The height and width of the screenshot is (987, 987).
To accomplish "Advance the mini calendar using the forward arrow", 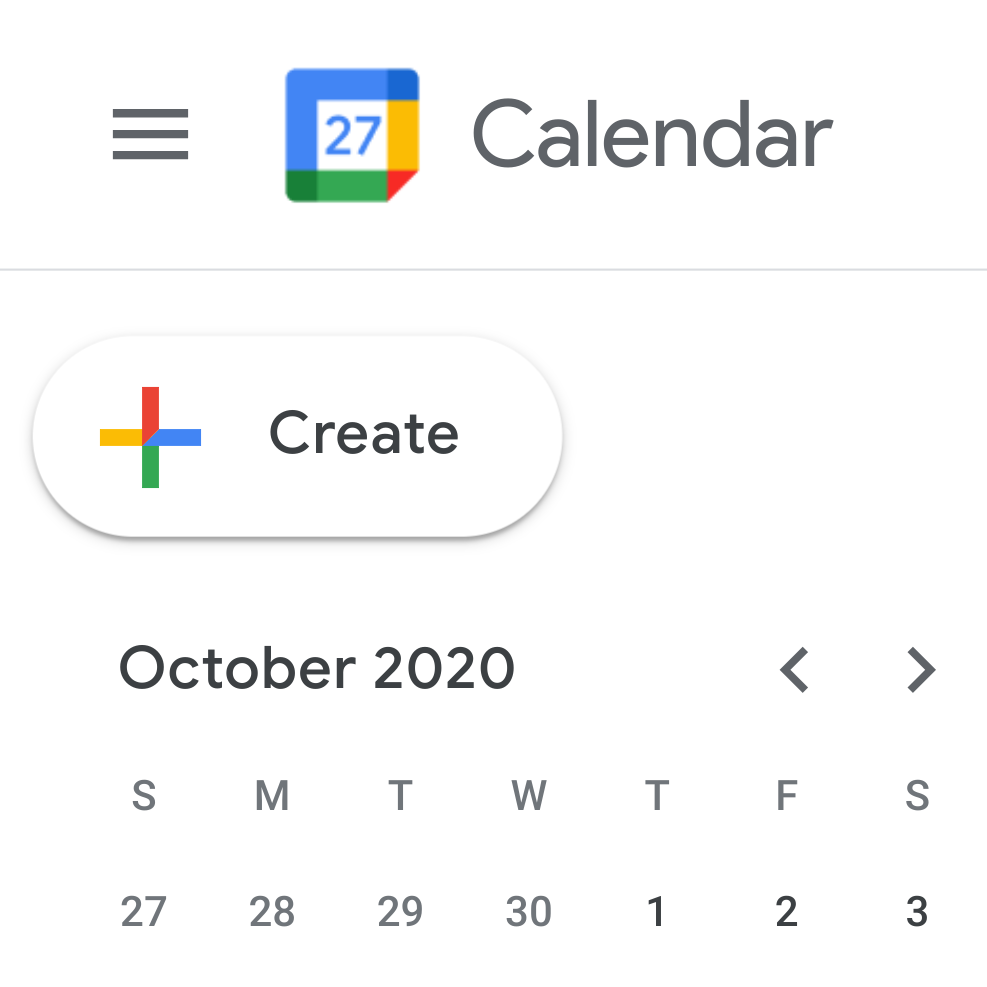I will (x=920, y=670).
